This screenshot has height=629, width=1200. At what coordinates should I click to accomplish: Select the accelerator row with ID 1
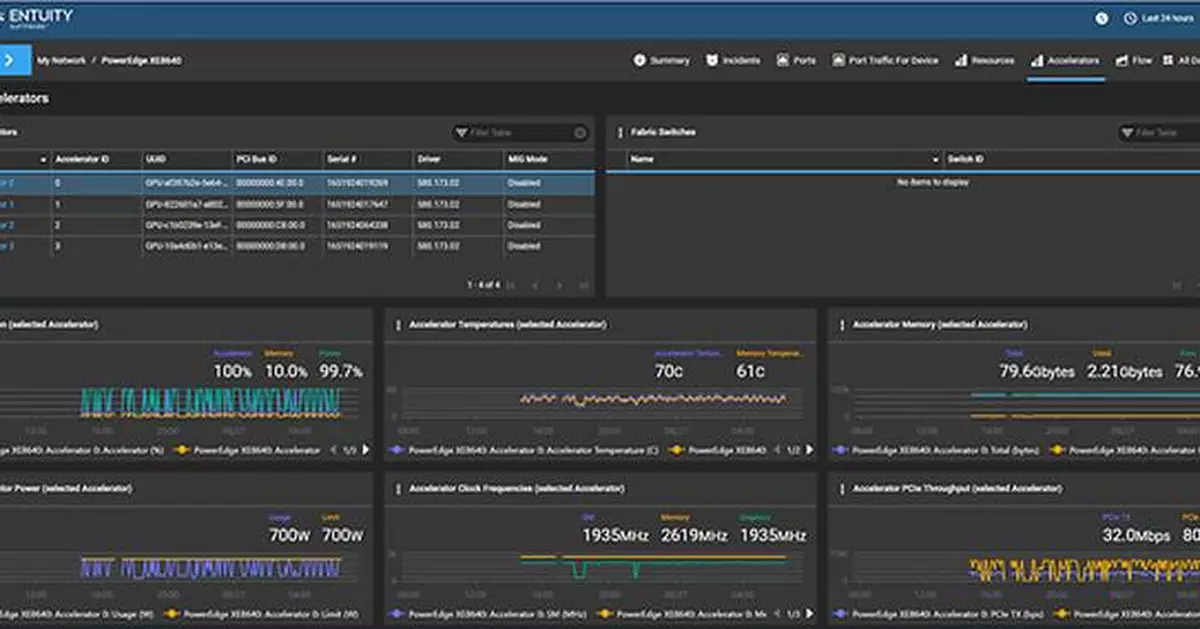click(297, 204)
